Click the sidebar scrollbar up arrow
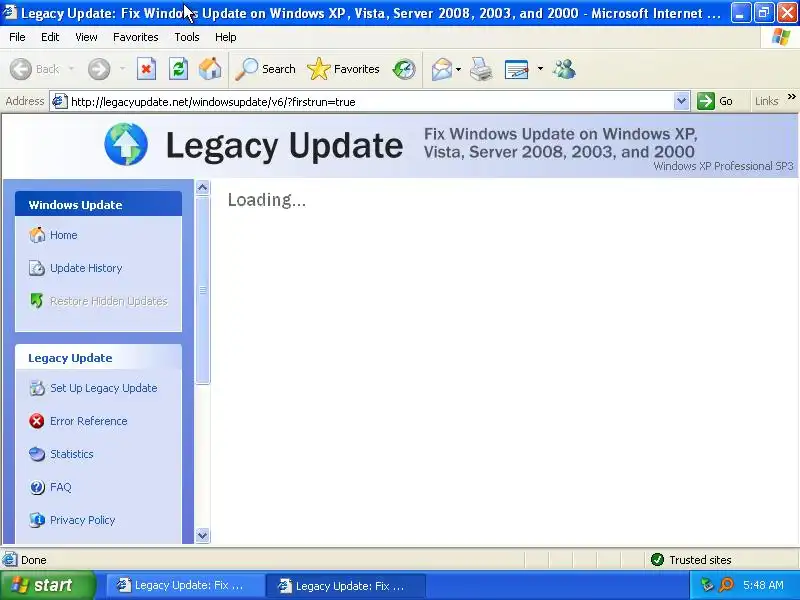Viewport: 800px width, 600px height. coord(203,188)
